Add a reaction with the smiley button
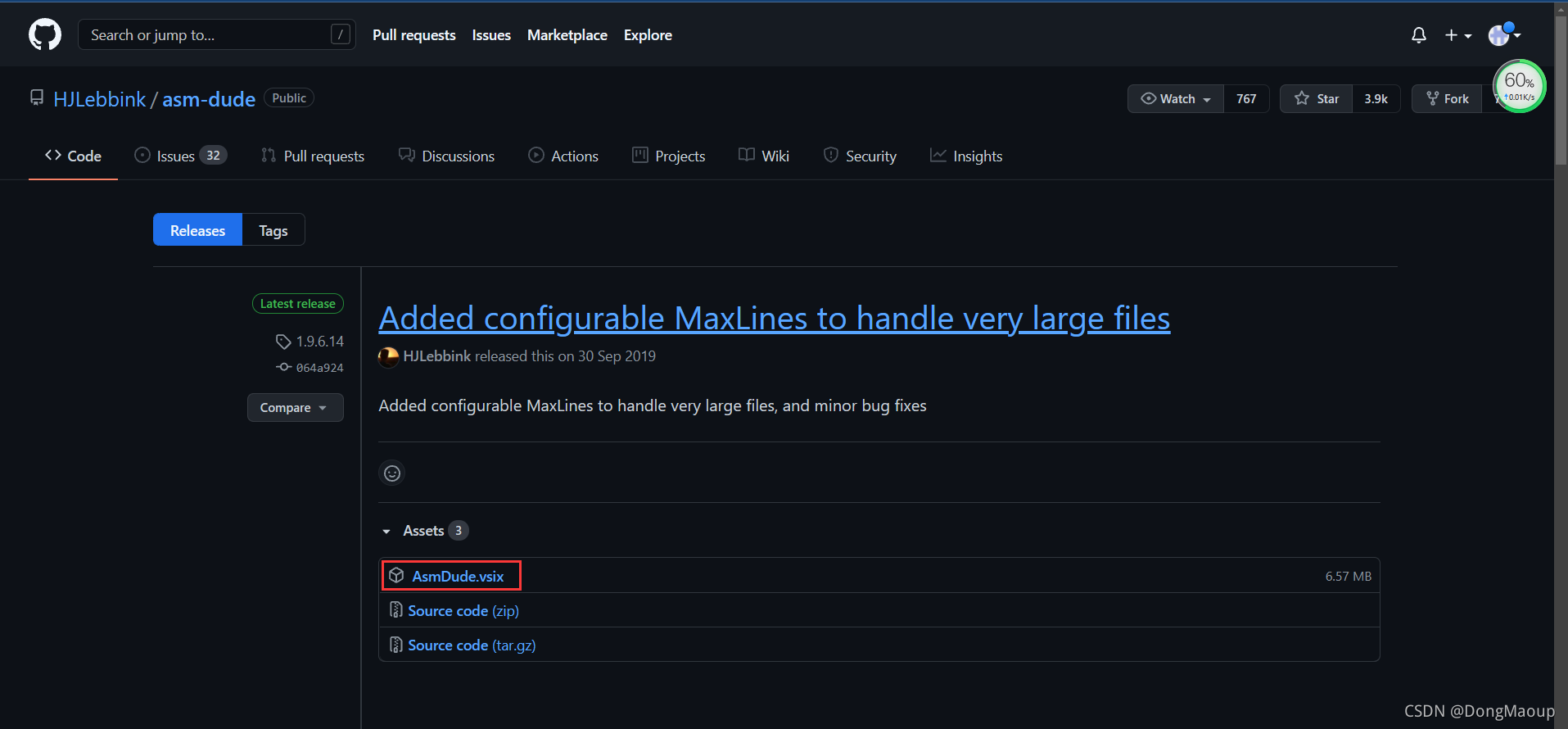This screenshot has width=1568, height=729. (392, 473)
